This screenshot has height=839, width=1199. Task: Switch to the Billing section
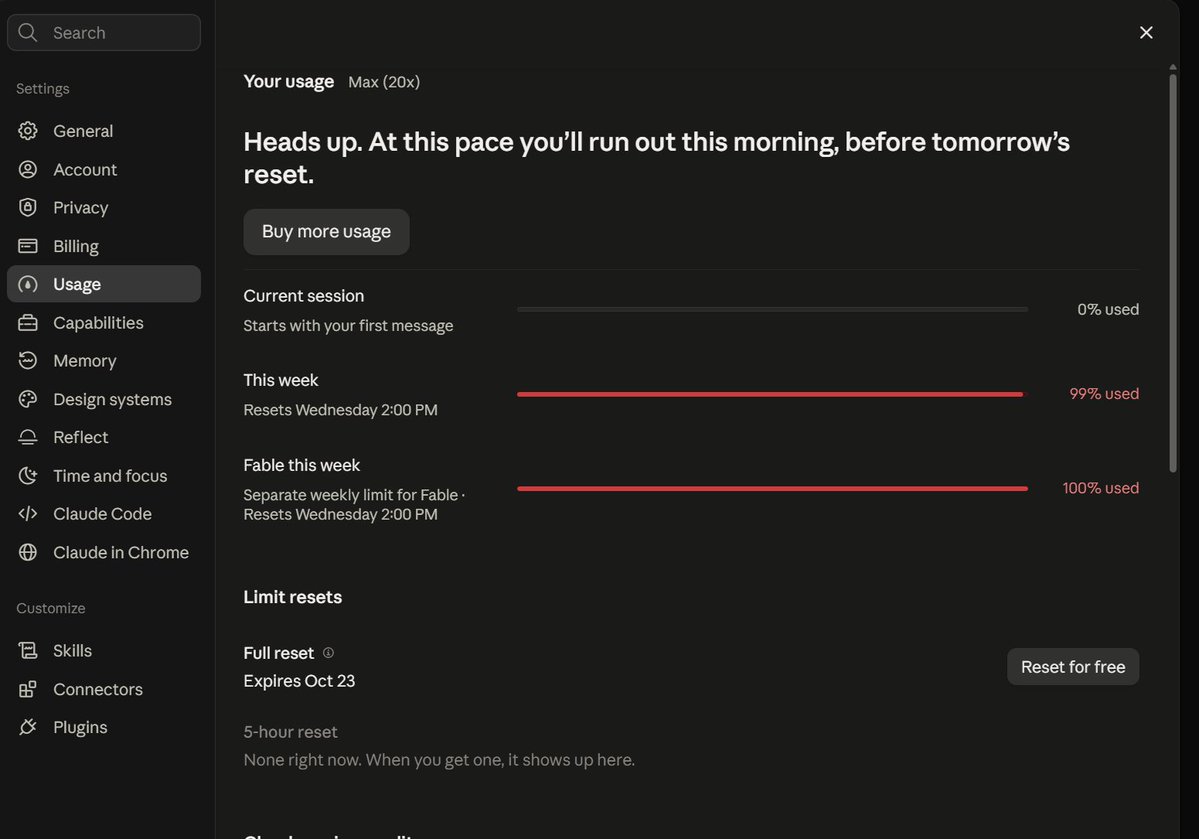(104, 246)
